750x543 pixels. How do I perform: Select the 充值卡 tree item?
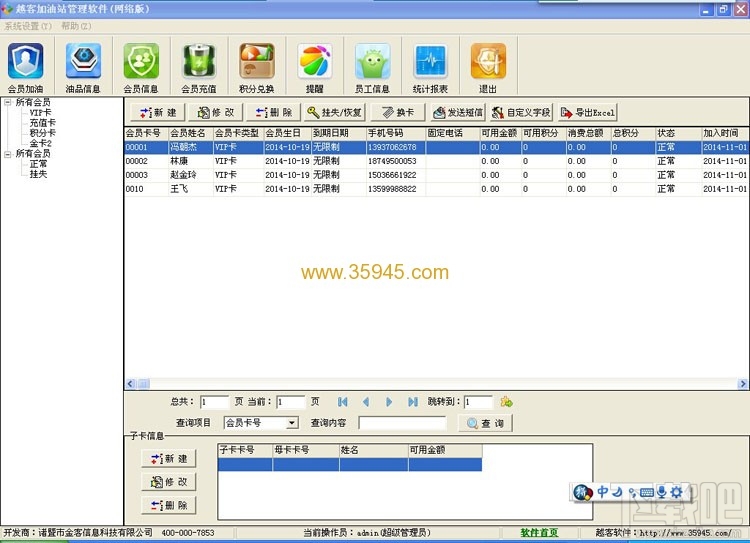coord(43,123)
